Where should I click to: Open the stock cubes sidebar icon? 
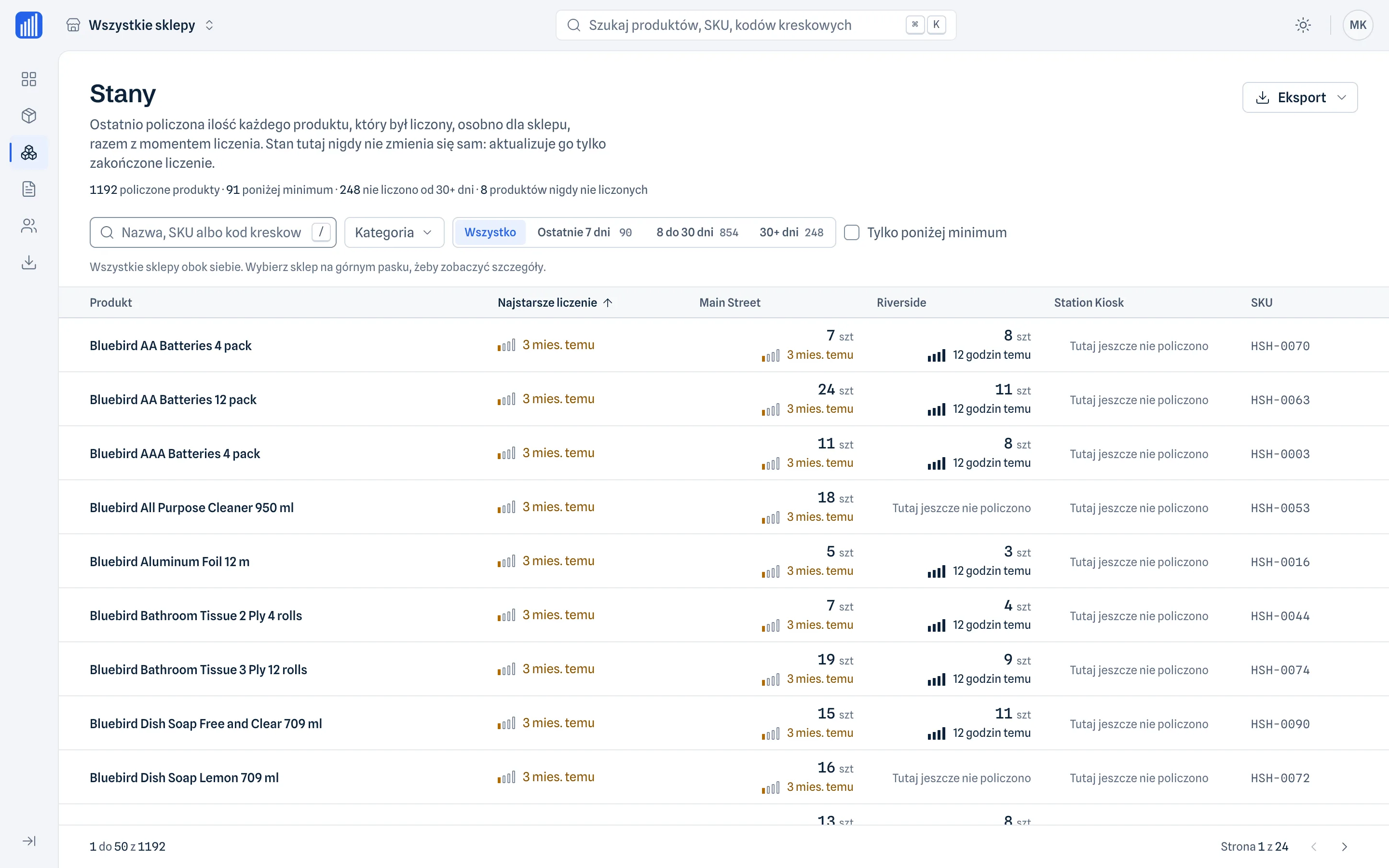tap(29, 152)
